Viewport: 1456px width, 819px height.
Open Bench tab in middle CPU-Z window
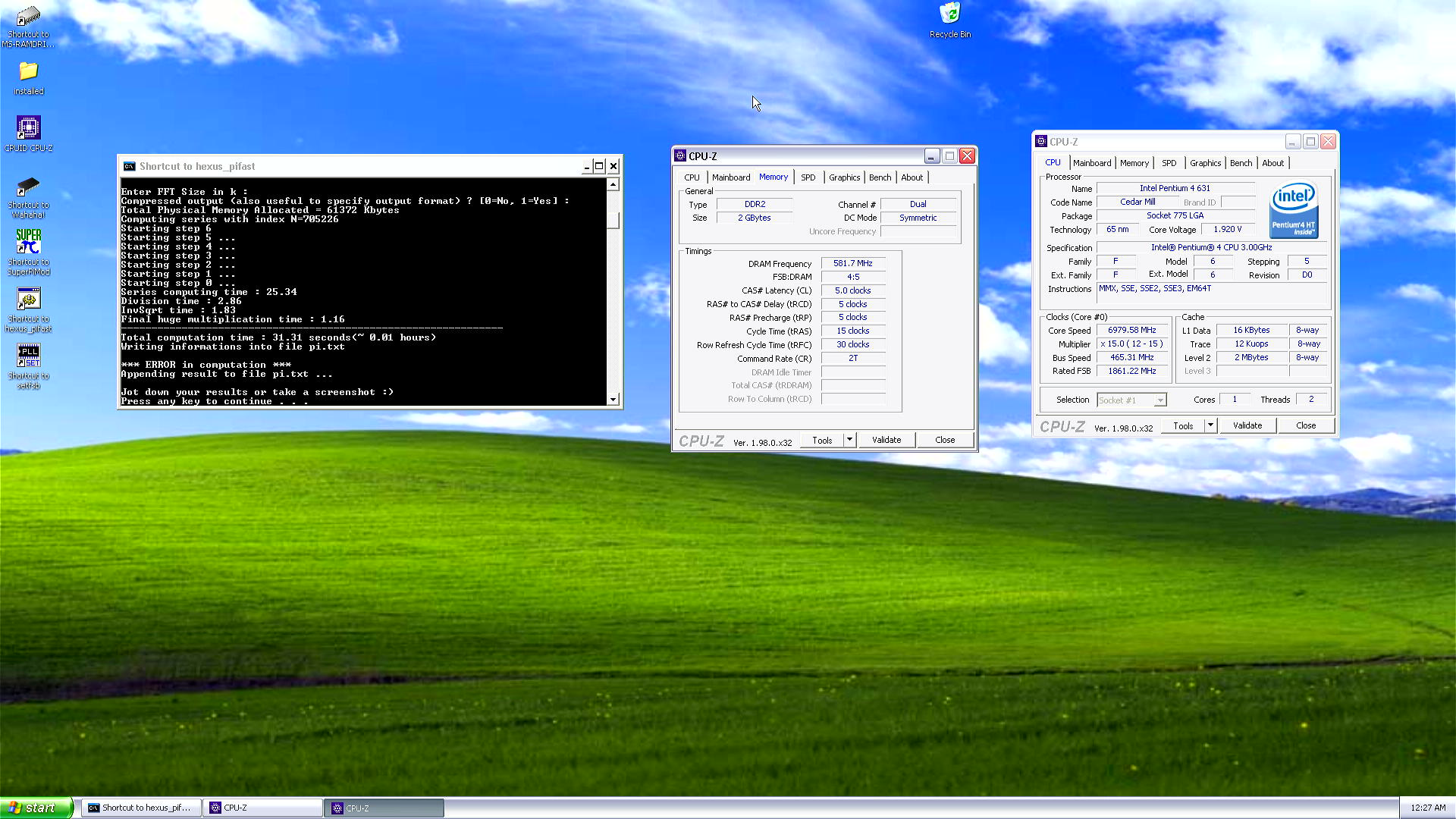click(880, 177)
